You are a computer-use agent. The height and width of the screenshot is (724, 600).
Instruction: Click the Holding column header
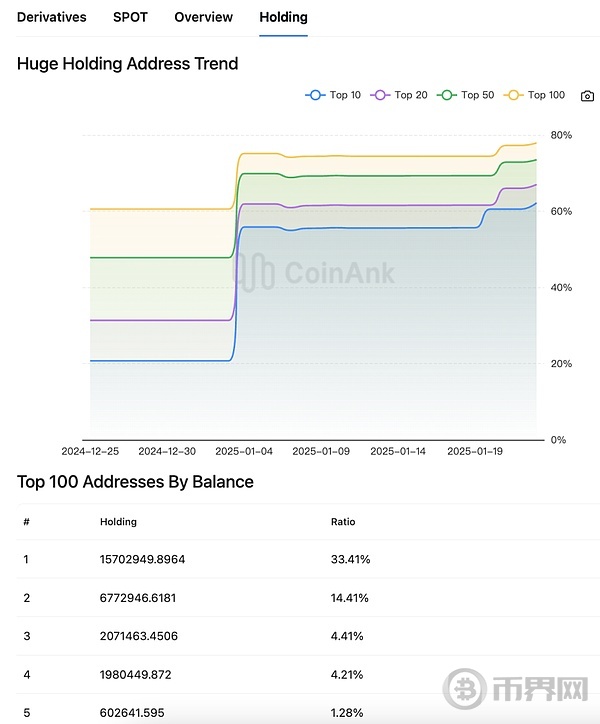coord(118,522)
